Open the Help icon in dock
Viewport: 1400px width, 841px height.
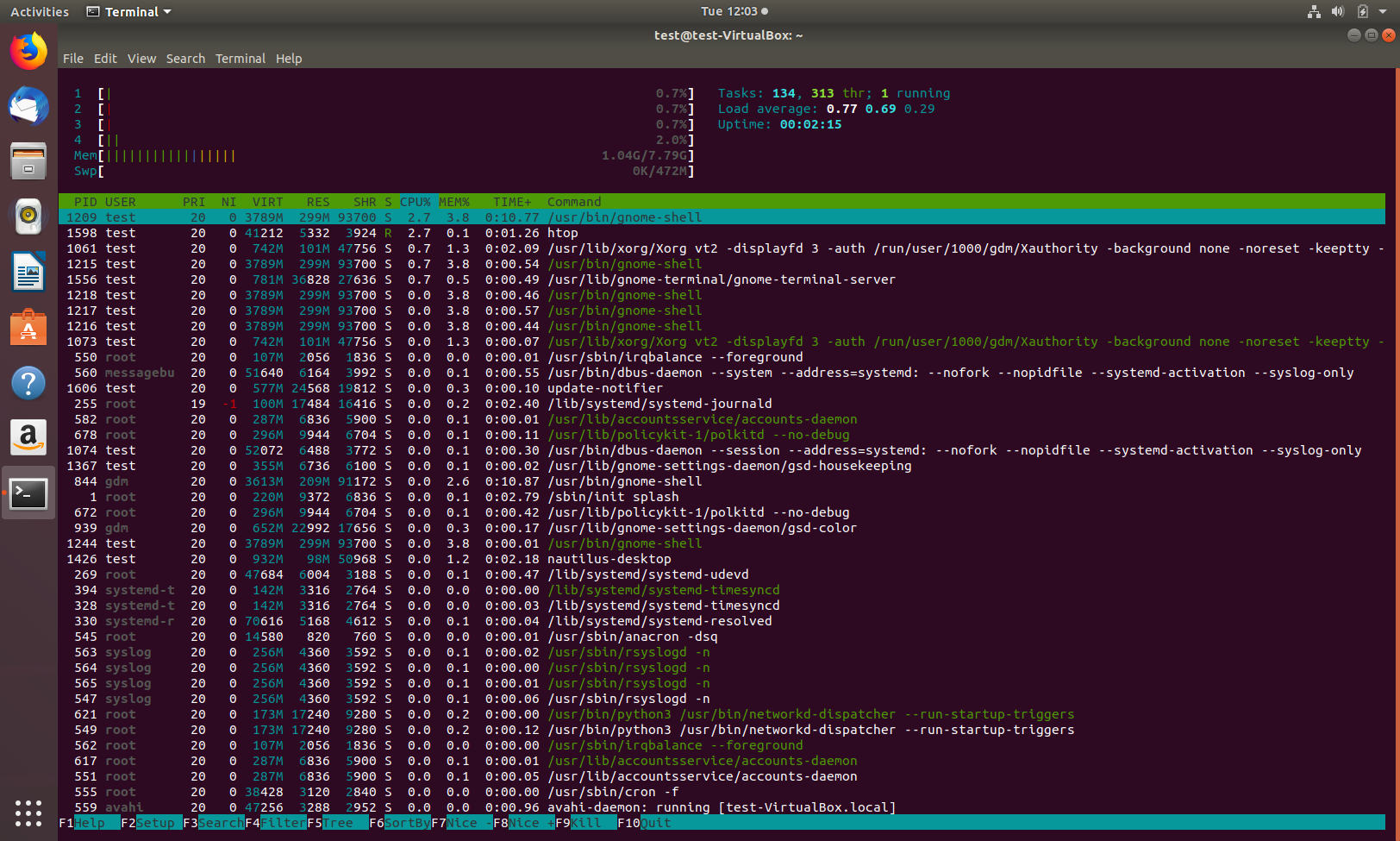click(28, 383)
